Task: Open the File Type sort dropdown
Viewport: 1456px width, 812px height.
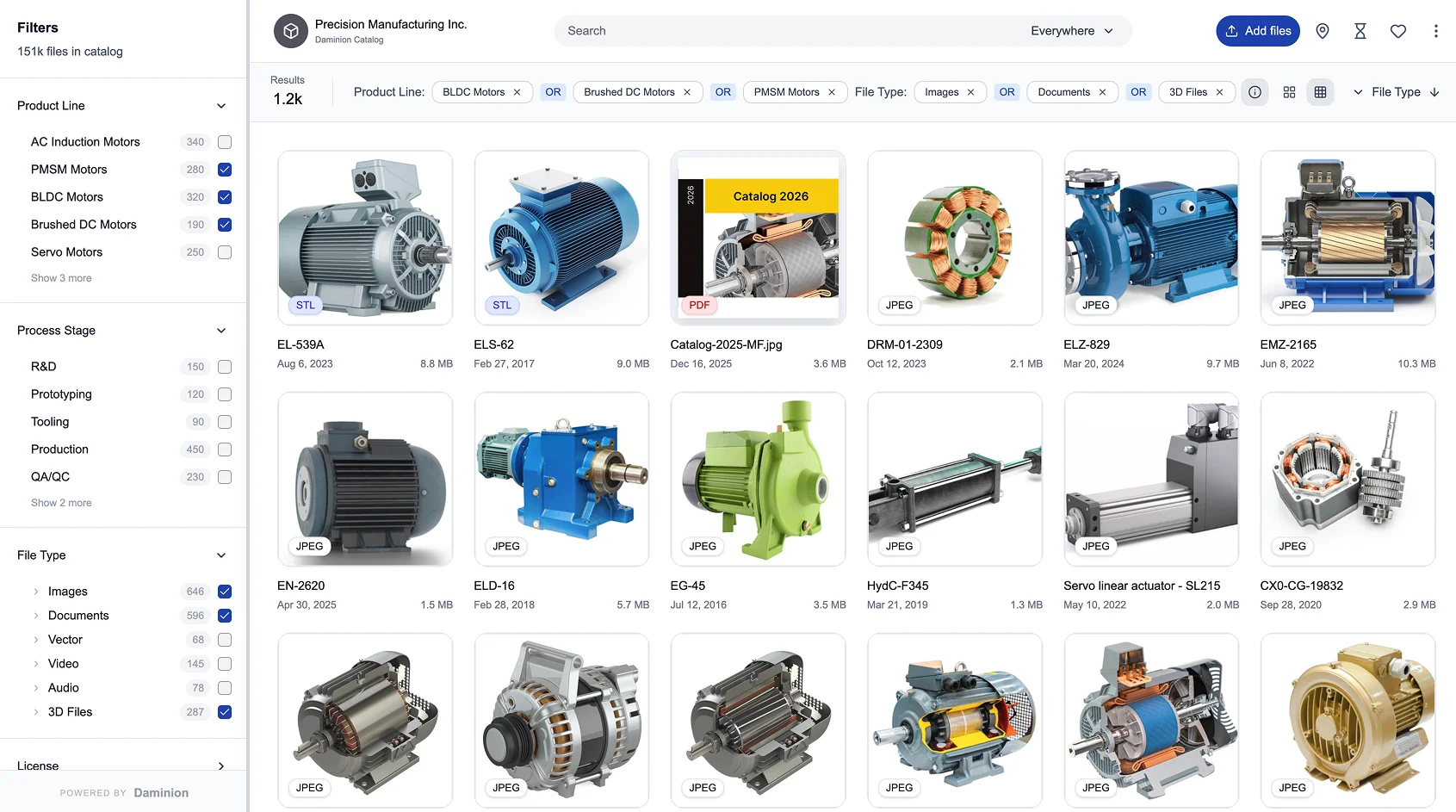Action: tap(1395, 92)
